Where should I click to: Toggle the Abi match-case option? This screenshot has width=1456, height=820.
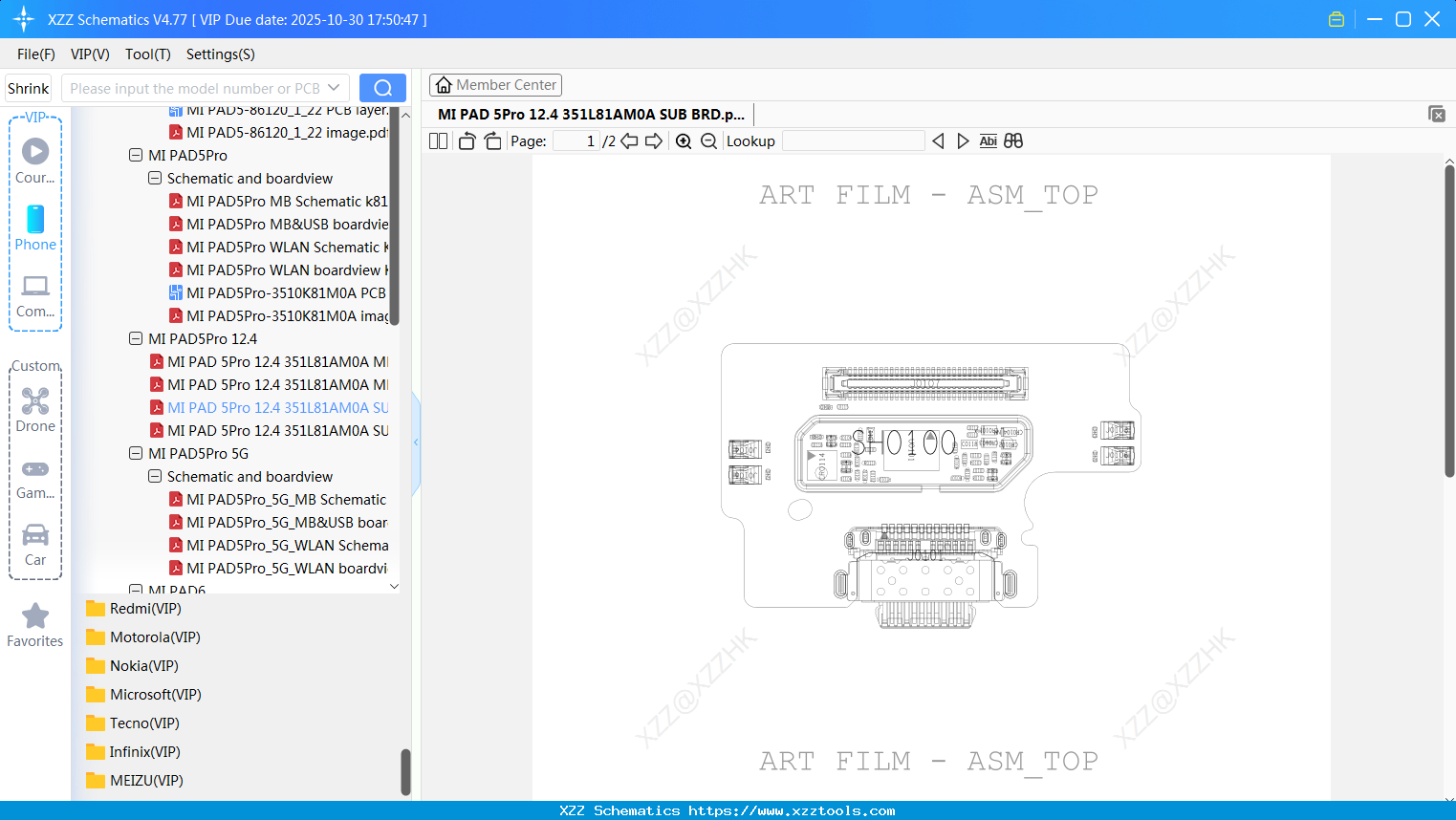[x=989, y=141]
